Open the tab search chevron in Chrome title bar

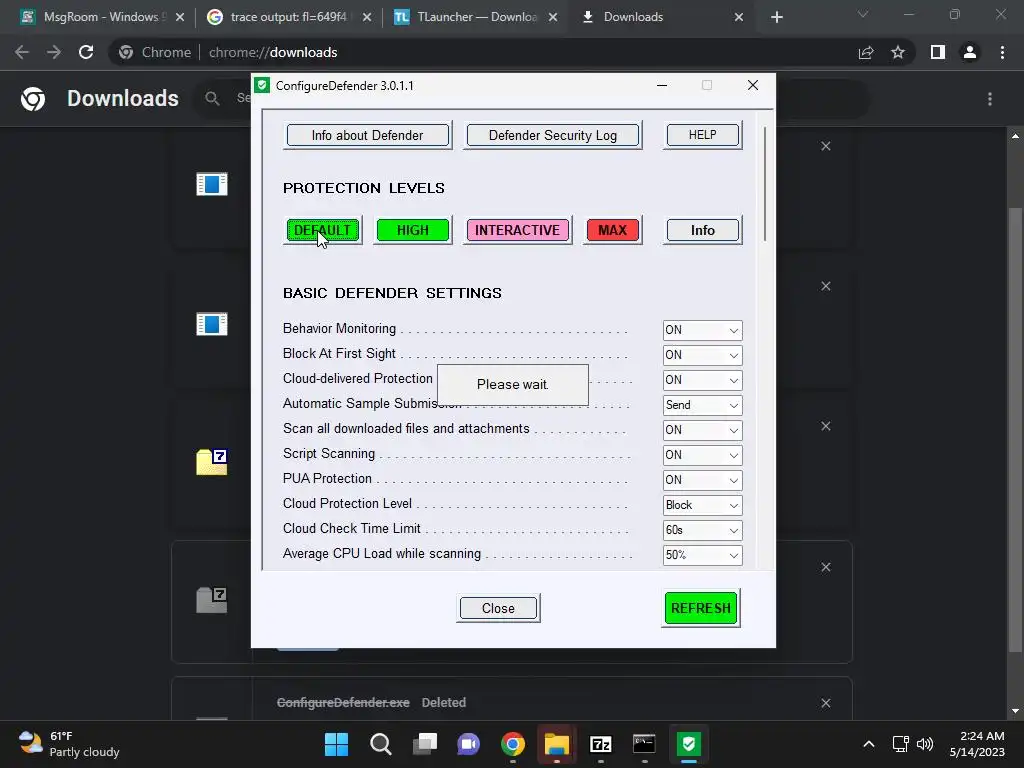pyautogui.click(x=863, y=14)
